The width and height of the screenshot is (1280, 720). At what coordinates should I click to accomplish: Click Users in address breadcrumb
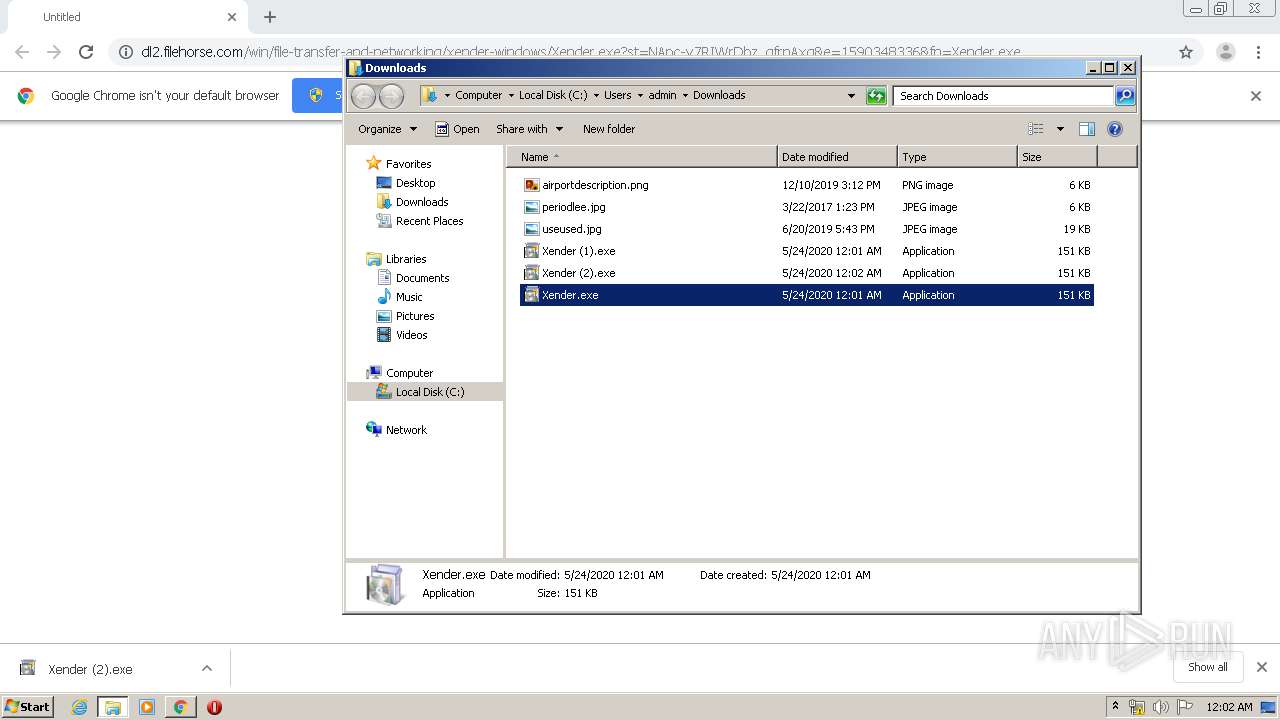tap(617, 96)
